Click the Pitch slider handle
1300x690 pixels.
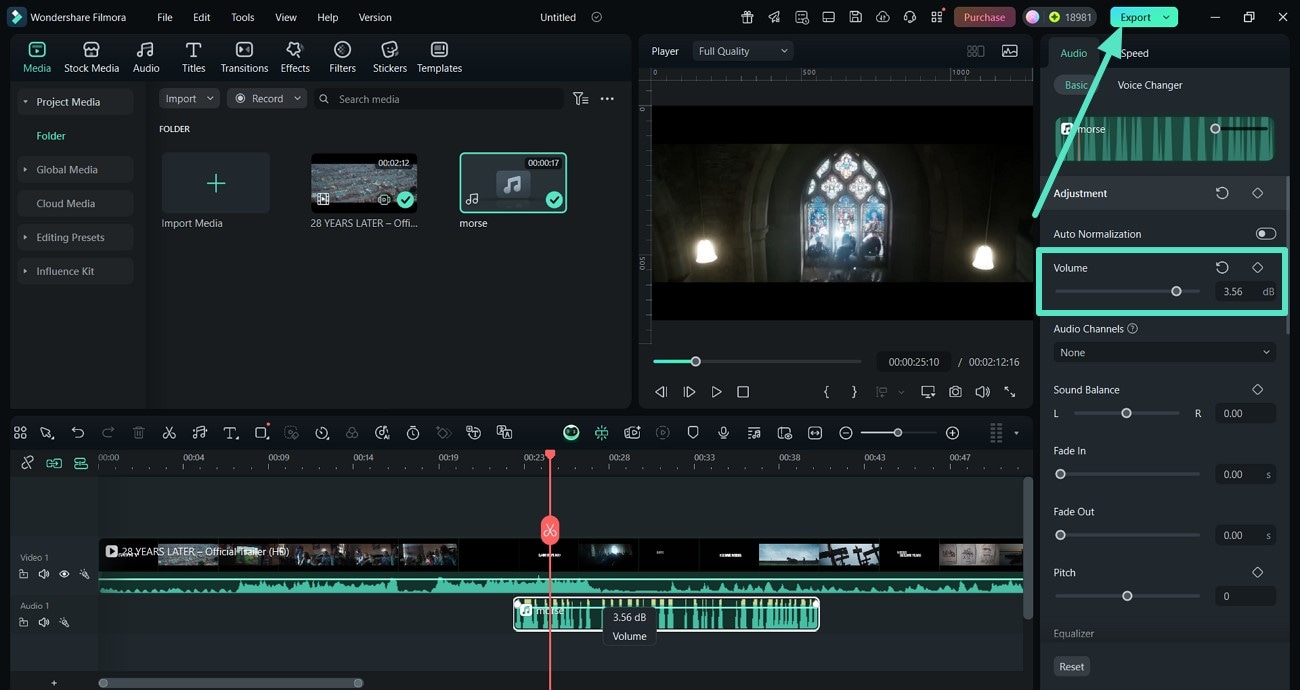point(1127,596)
